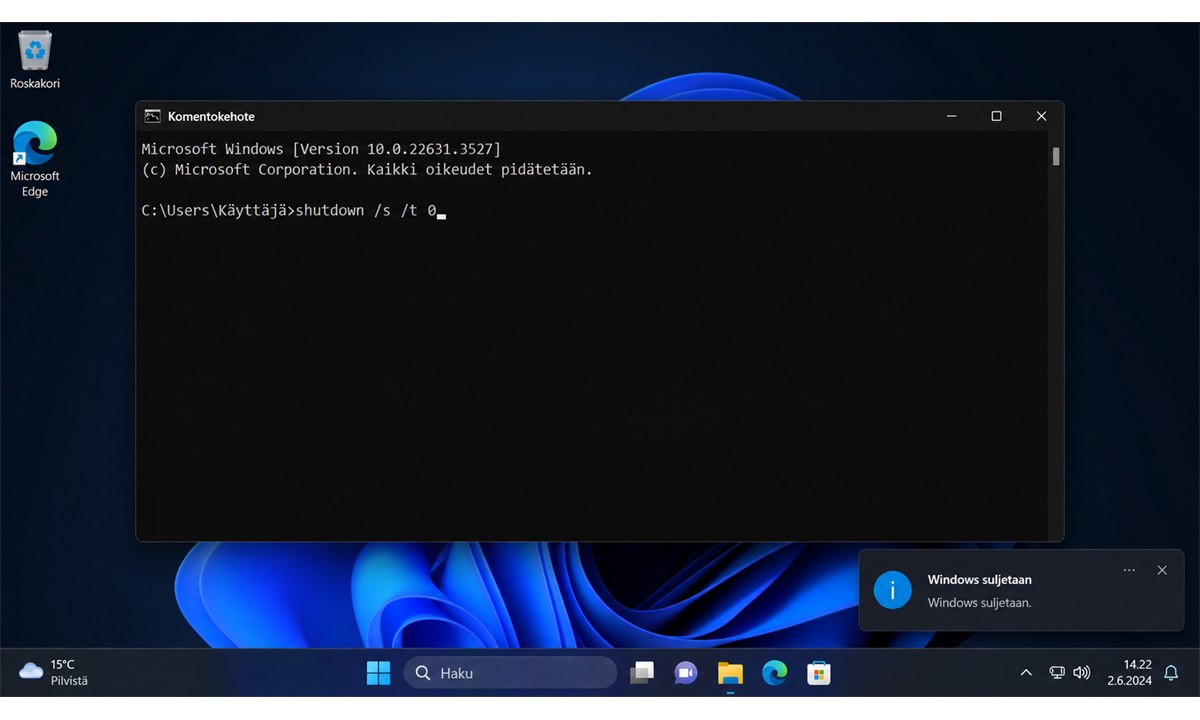Viewport: 1200px width, 720px height.
Task: Launch Microsoft Edge from the taskbar
Action: [774, 673]
